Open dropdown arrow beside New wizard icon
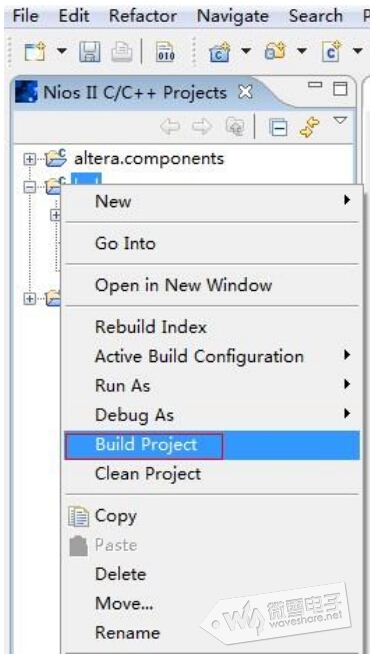 coord(61,52)
